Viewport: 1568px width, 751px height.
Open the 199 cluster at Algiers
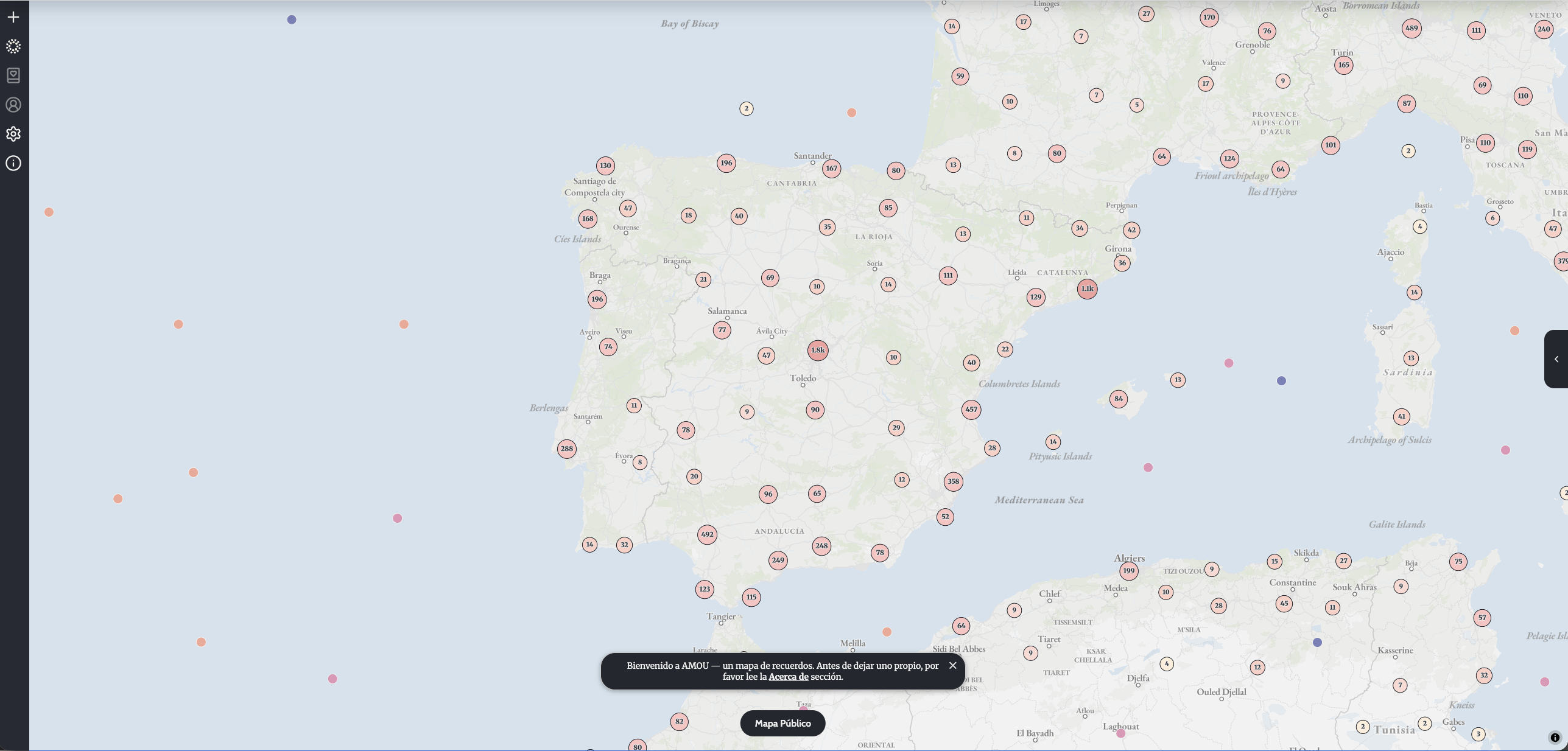(1129, 571)
